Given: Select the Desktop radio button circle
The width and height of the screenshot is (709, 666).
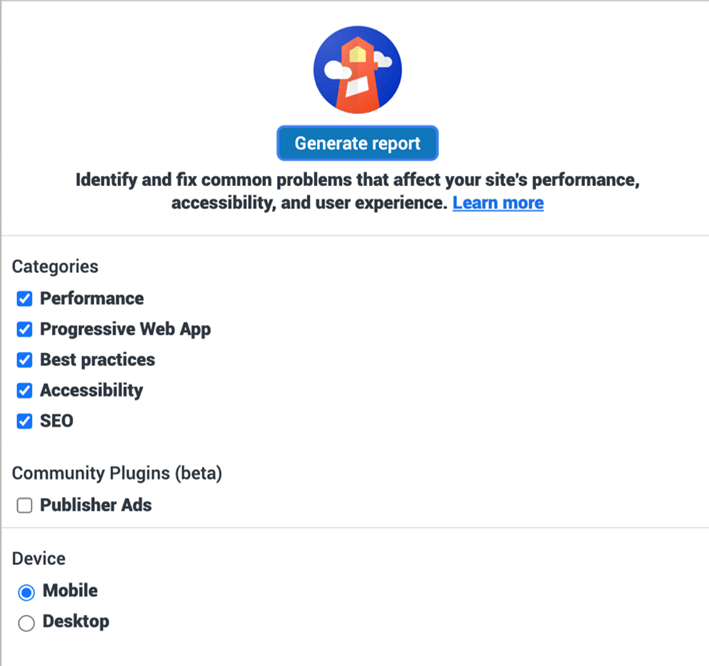Looking at the screenshot, I should tap(26, 623).
